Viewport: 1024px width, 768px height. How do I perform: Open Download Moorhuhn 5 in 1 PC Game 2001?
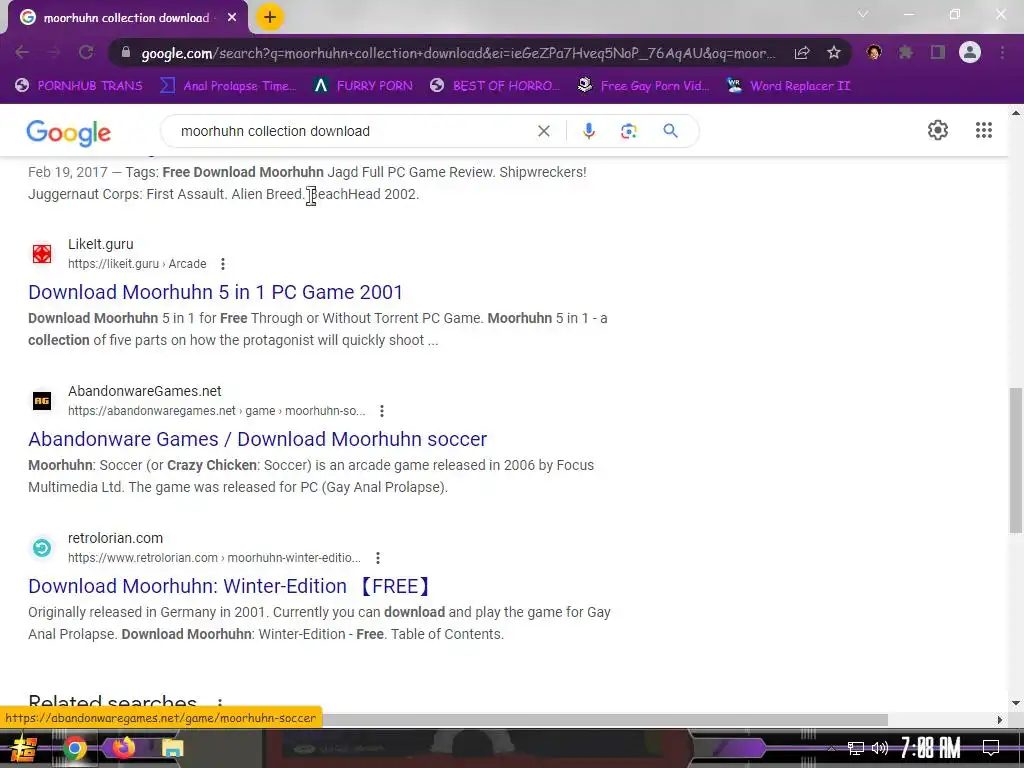(x=216, y=292)
